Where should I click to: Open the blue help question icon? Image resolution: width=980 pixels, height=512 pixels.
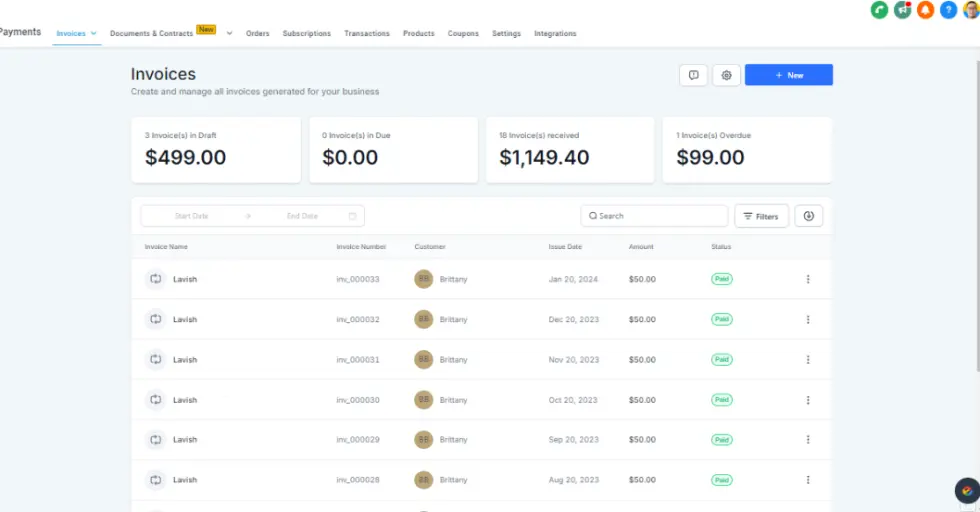[949, 10]
